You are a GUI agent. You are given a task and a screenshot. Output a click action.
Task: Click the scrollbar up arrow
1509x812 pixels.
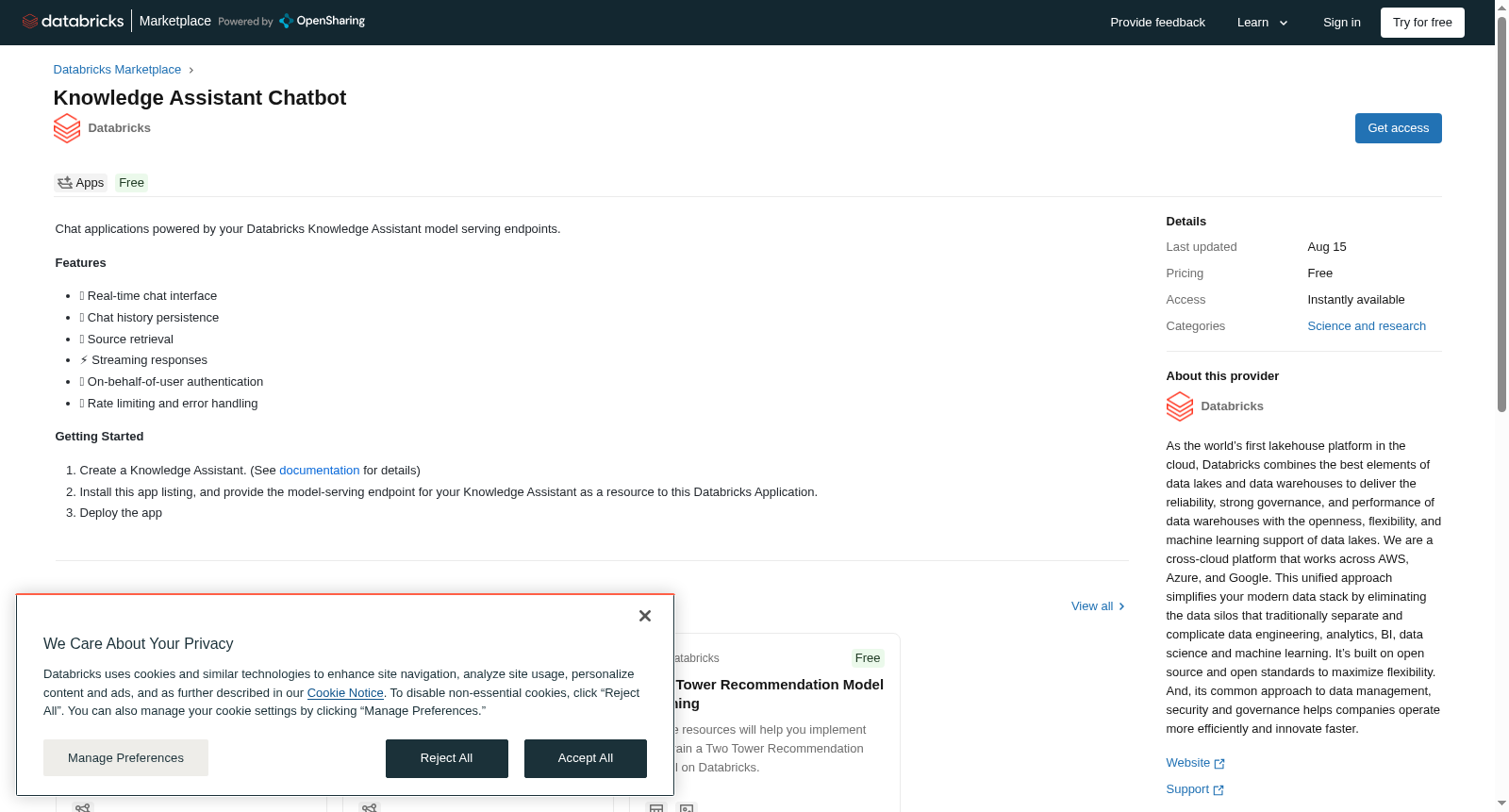pyautogui.click(x=1501, y=7)
